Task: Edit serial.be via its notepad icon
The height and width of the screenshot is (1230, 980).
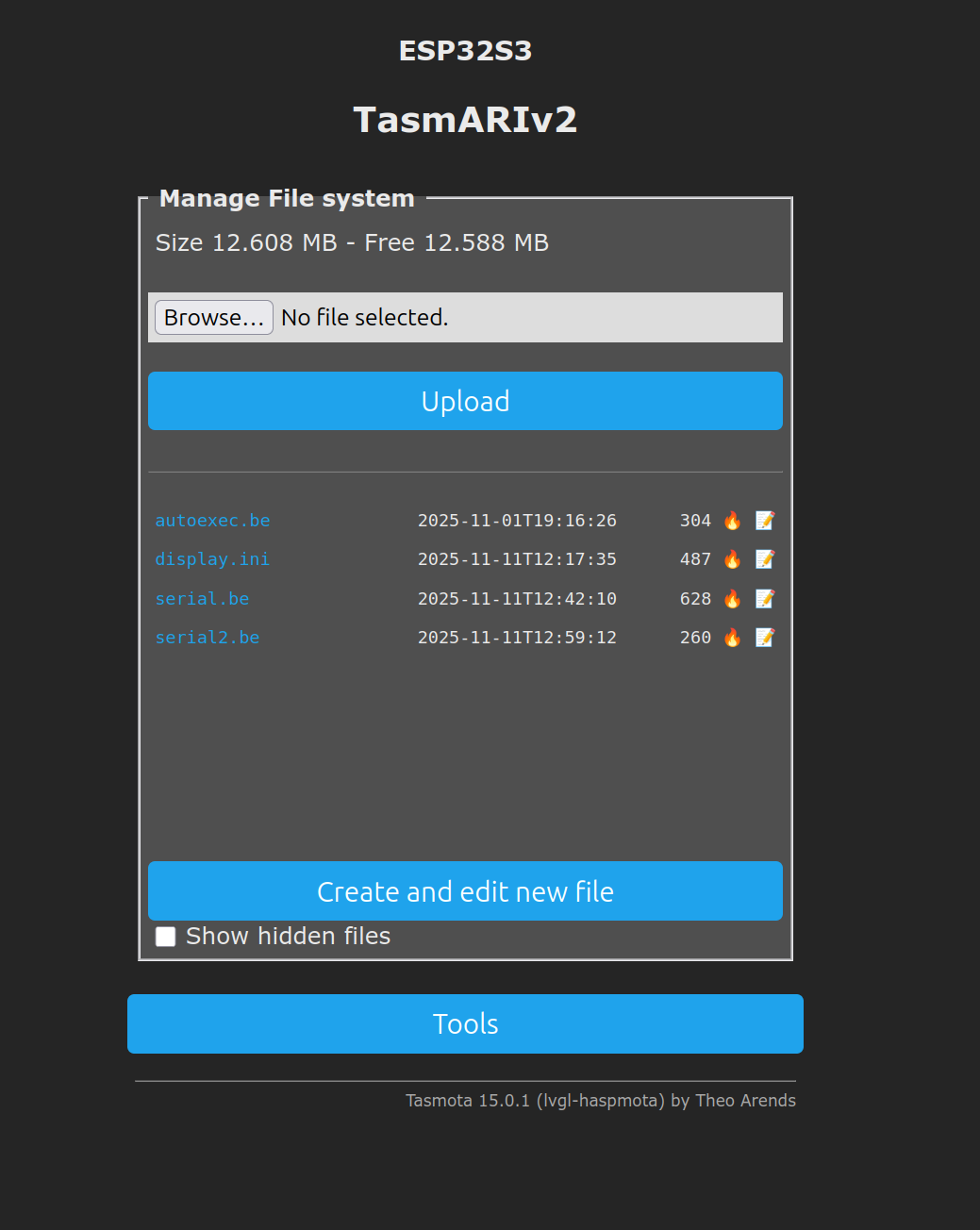Action: (765, 598)
